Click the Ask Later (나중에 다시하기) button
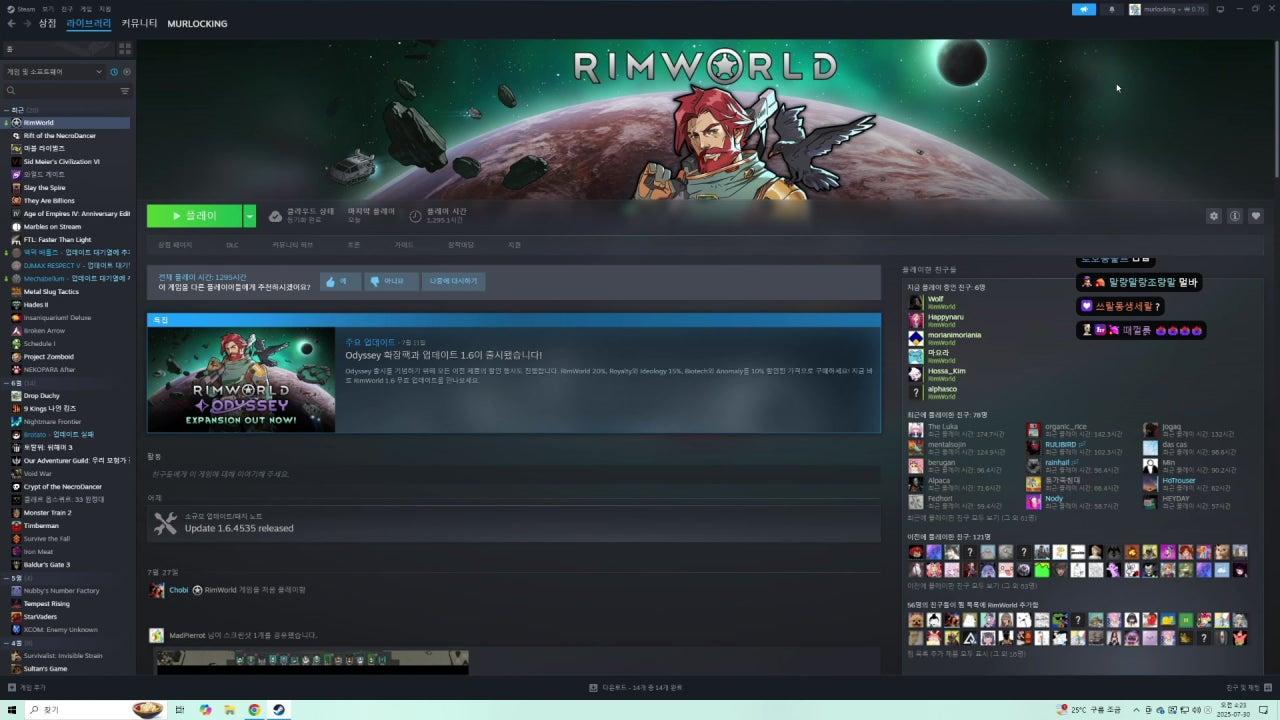This screenshot has width=1280, height=720. click(x=453, y=282)
